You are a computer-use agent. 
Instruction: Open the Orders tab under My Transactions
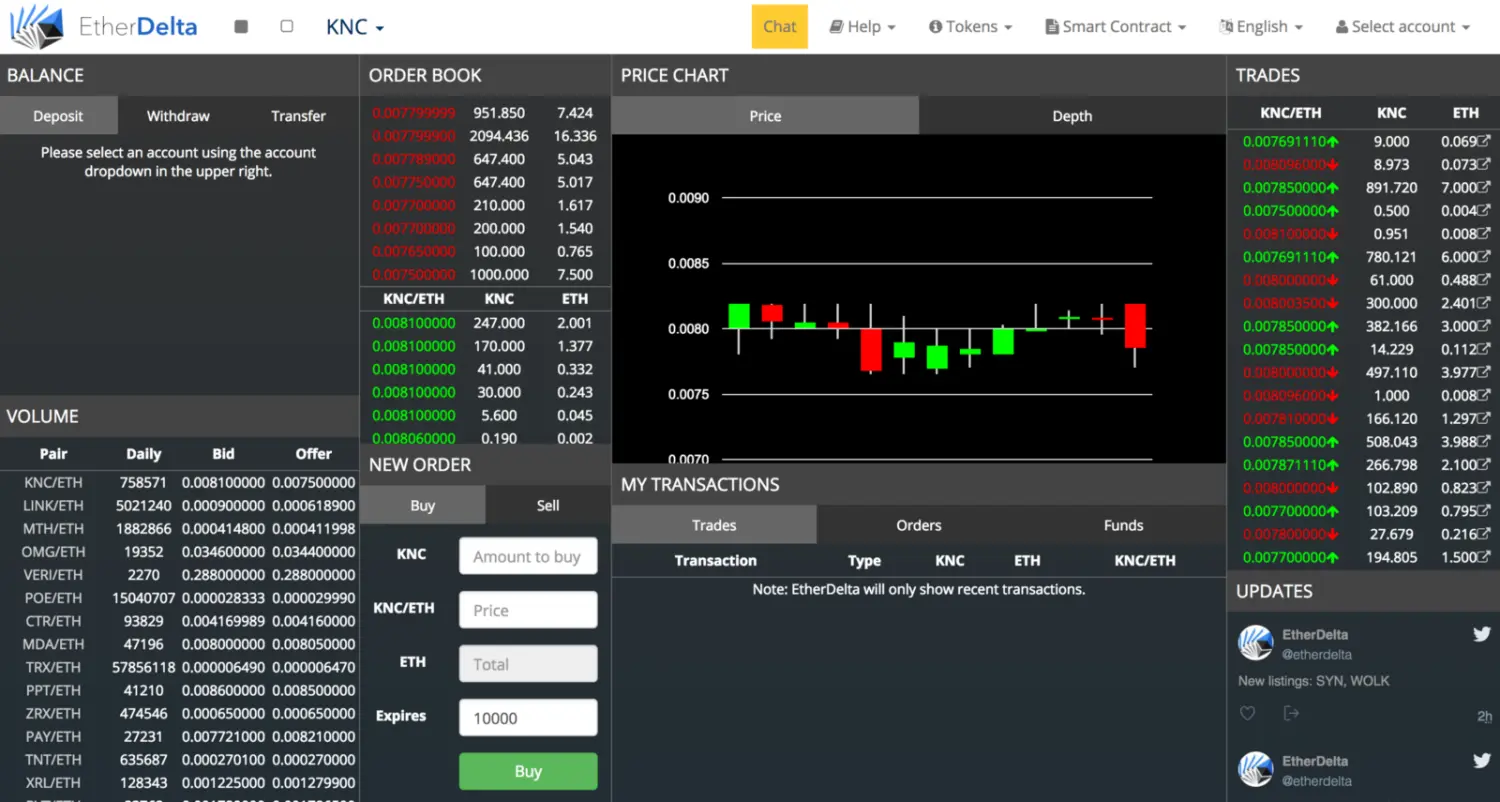[917, 524]
